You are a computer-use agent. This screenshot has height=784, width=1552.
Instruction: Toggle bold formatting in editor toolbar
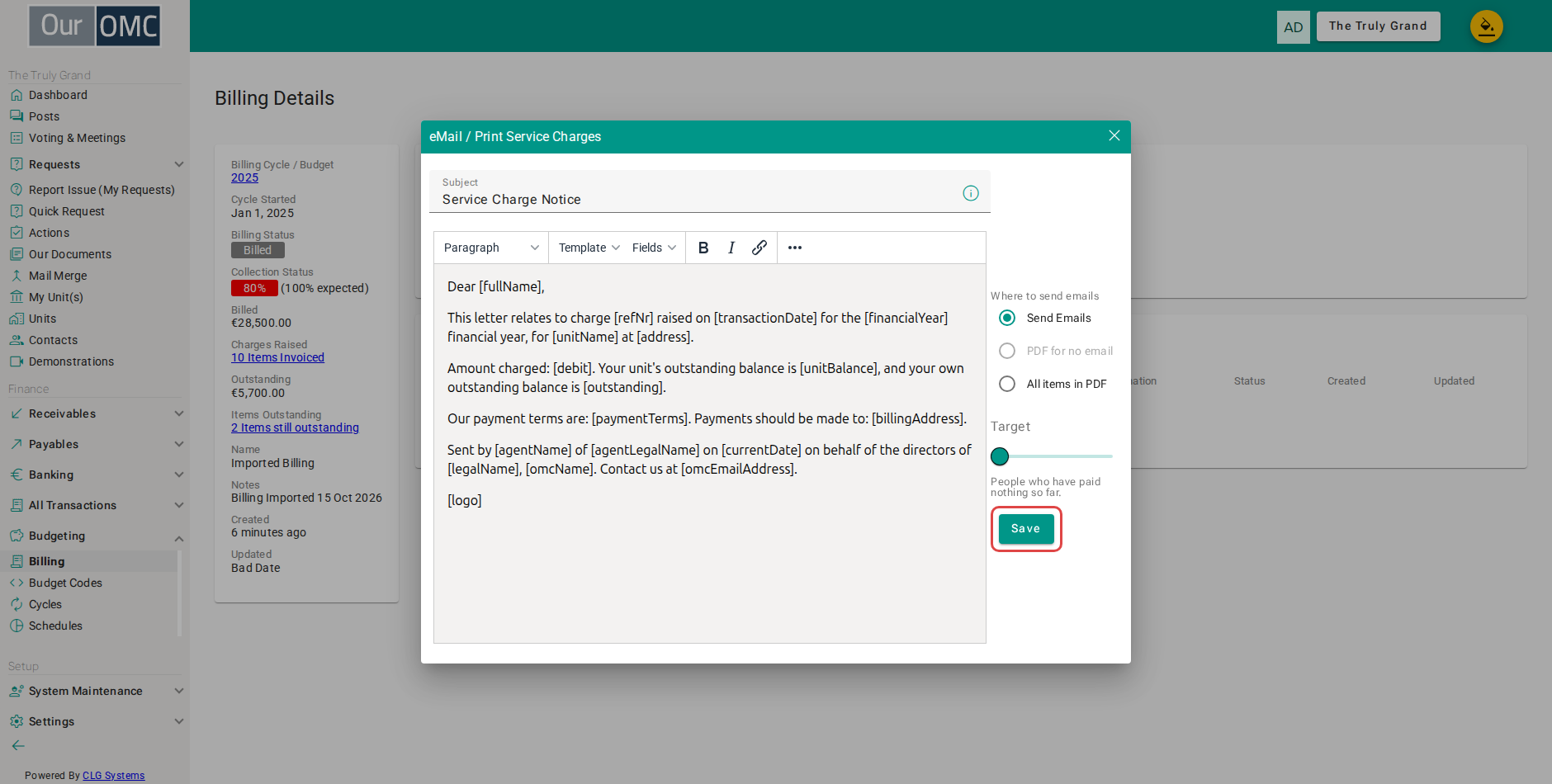pyautogui.click(x=703, y=248)
